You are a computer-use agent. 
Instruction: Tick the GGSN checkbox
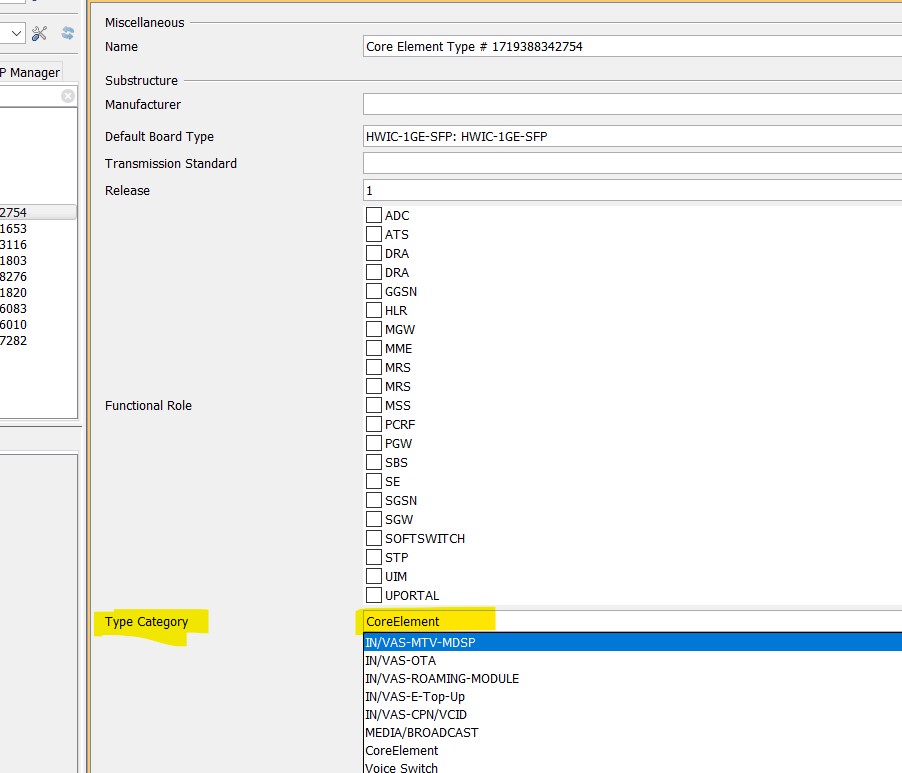point(374,291)
